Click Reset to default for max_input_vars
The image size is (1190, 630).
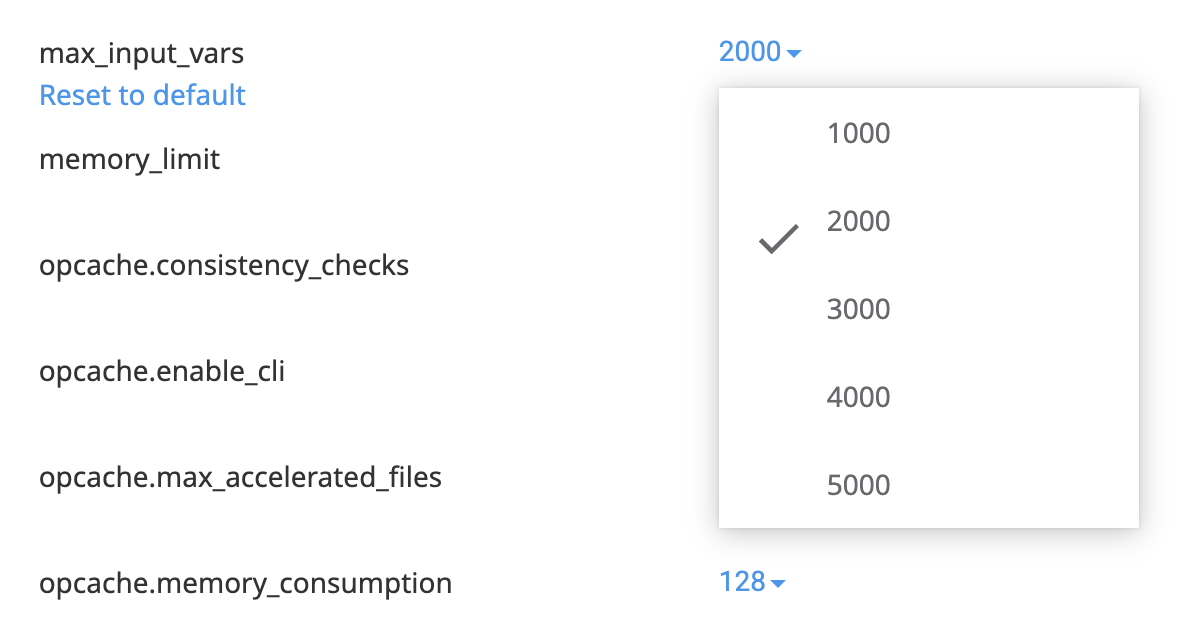pos(142,95)
